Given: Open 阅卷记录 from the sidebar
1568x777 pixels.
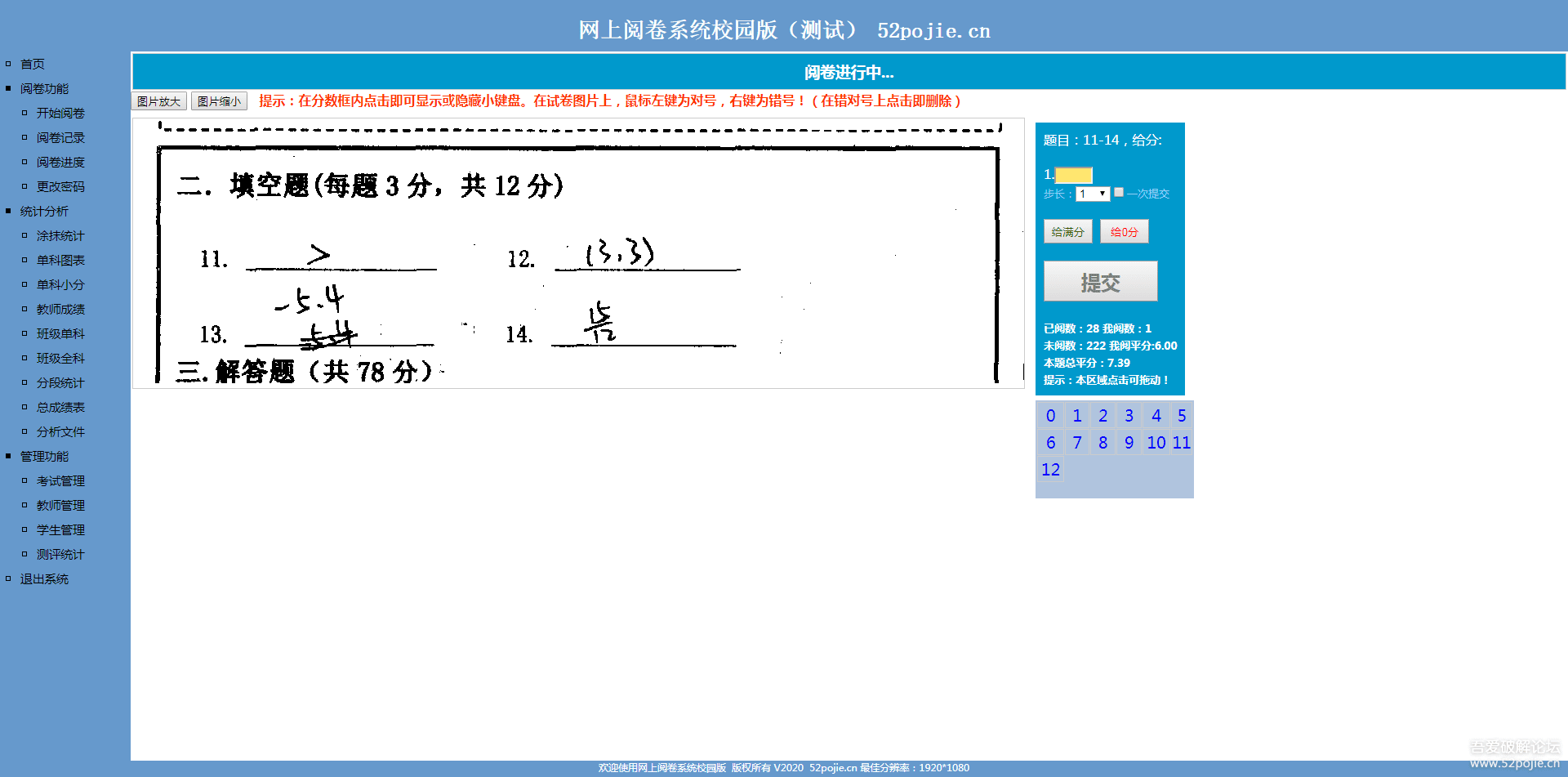Looking at the screenshot, I should coord(59,137).
